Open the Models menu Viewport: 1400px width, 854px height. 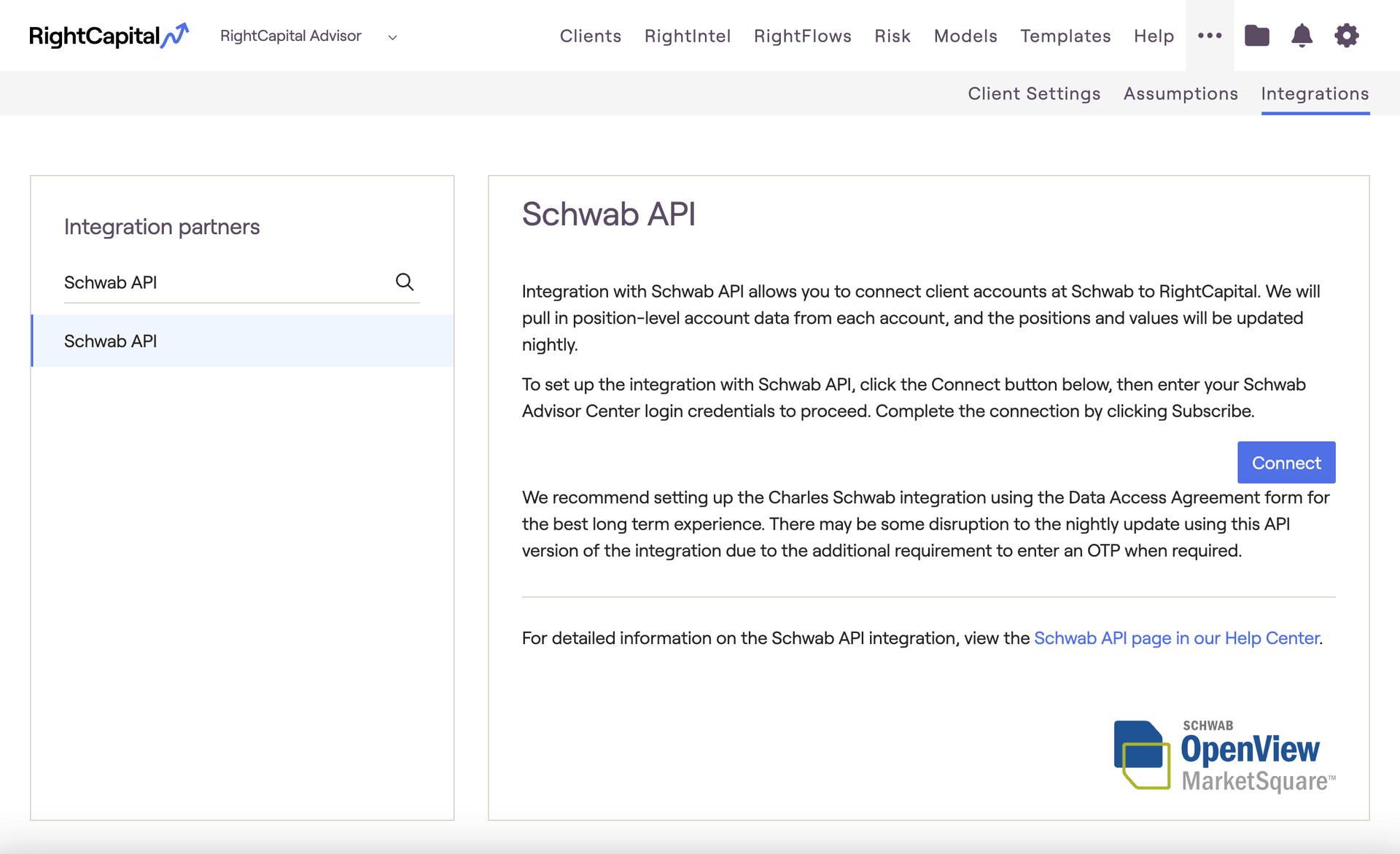(x=965, y=36)
